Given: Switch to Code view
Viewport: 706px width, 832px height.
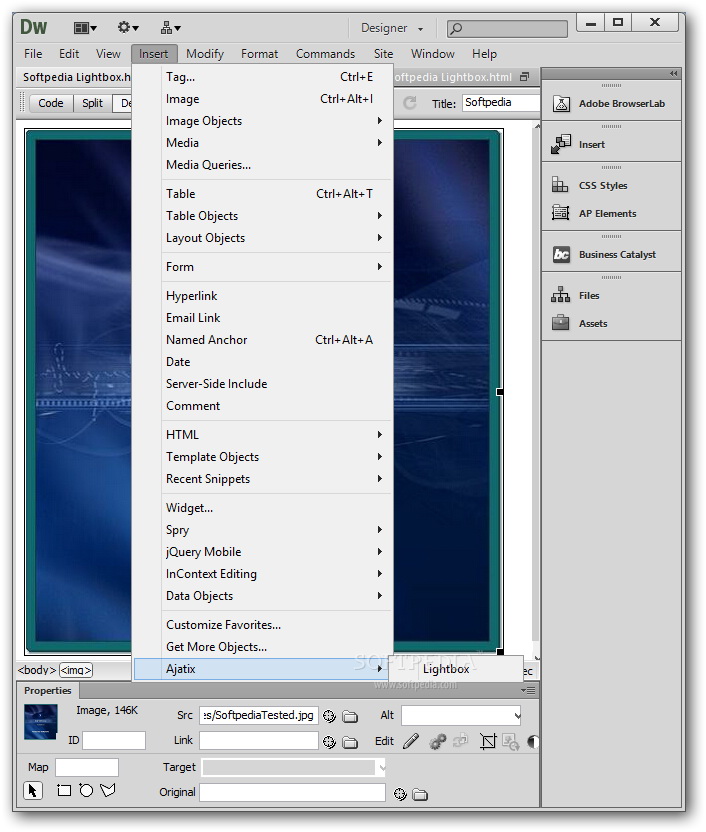Looking at the screenshot, I should point(50,103).
